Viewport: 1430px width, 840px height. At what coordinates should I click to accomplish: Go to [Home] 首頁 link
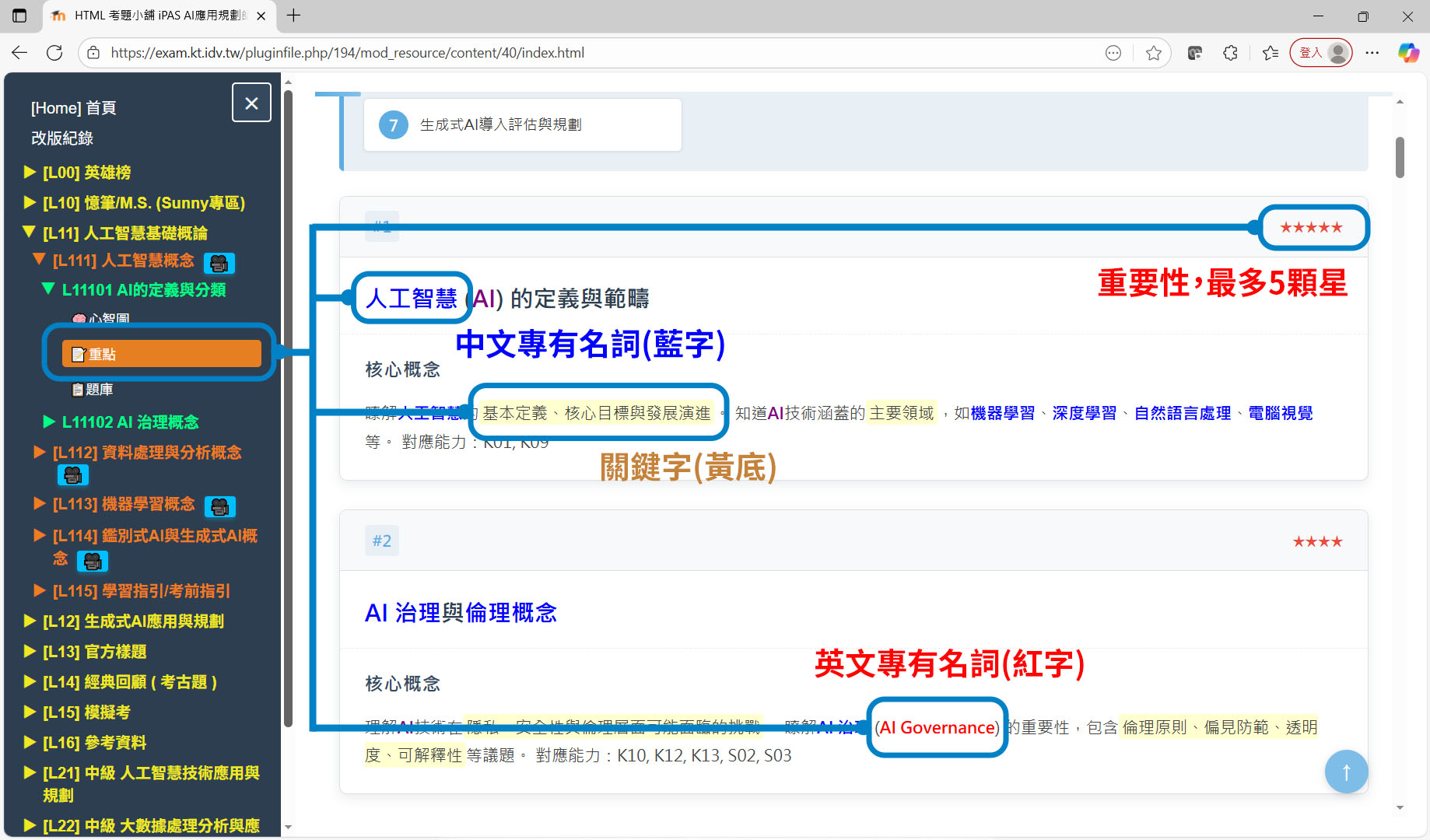[74, 107]
